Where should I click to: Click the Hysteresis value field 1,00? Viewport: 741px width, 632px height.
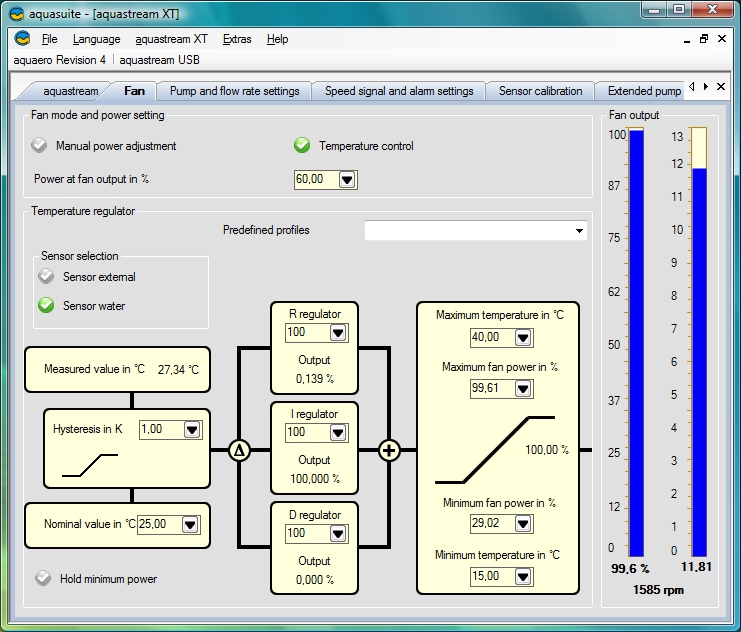[162, 430]
